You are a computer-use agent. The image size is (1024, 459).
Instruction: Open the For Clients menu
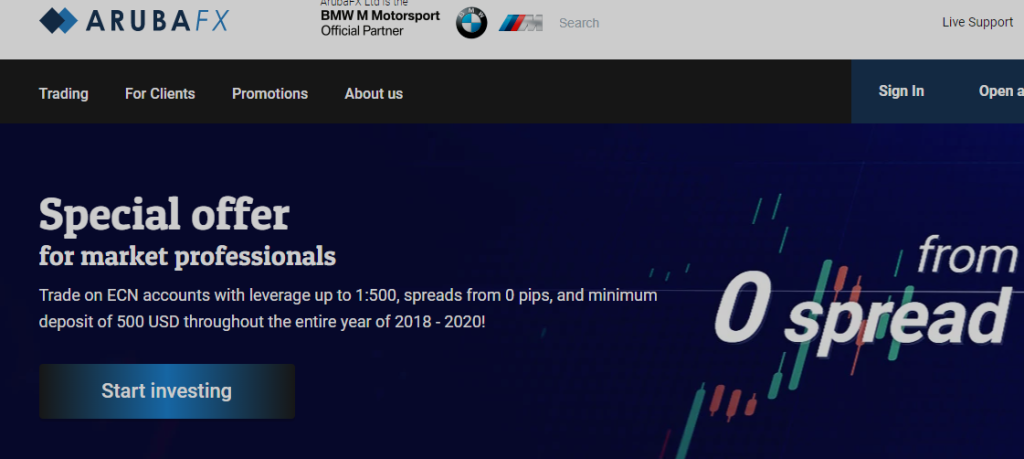(160, 93)
